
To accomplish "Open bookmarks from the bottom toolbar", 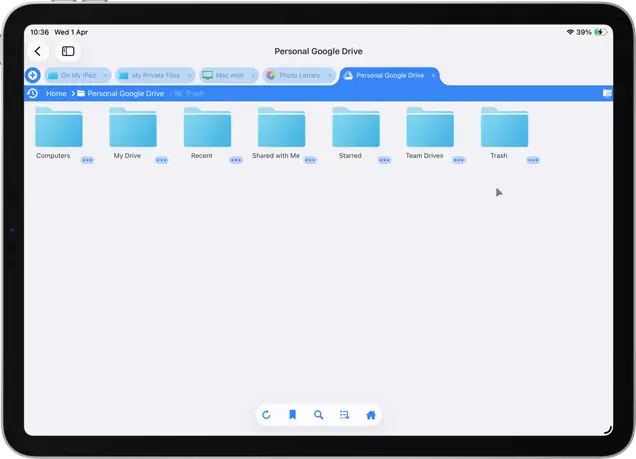I will (292, 415).
